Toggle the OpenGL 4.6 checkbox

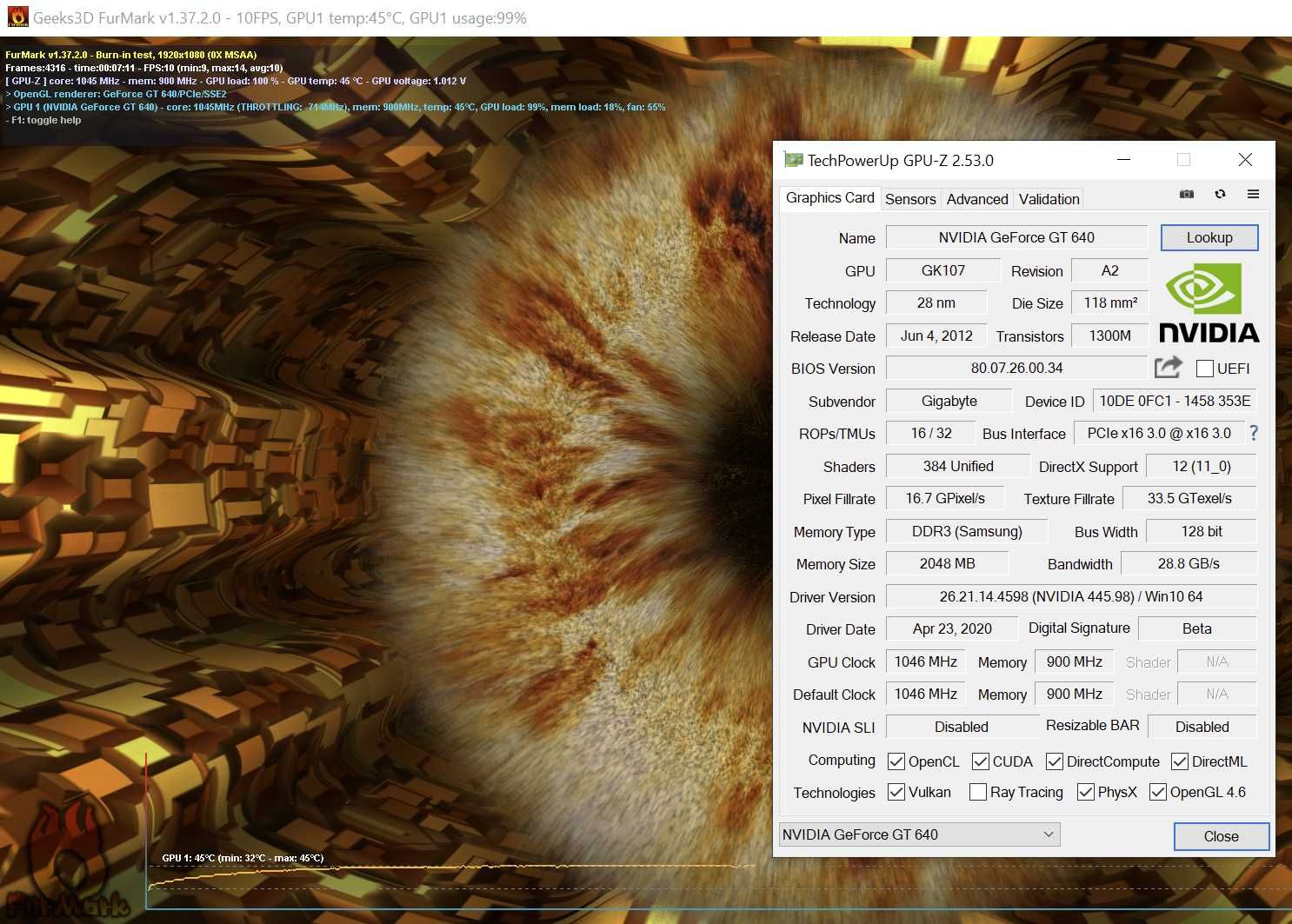click(x=1158, y=792)
